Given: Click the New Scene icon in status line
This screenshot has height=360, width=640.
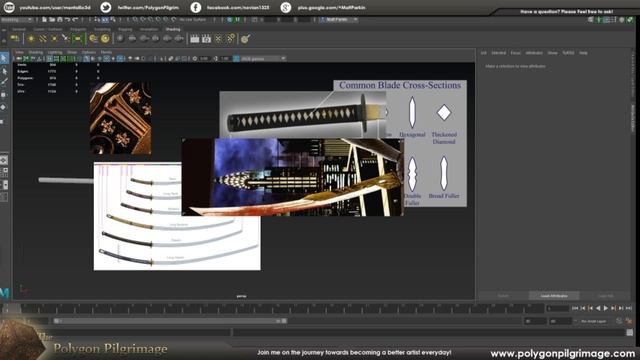Looking at the screenshot, I should [44, 20].
